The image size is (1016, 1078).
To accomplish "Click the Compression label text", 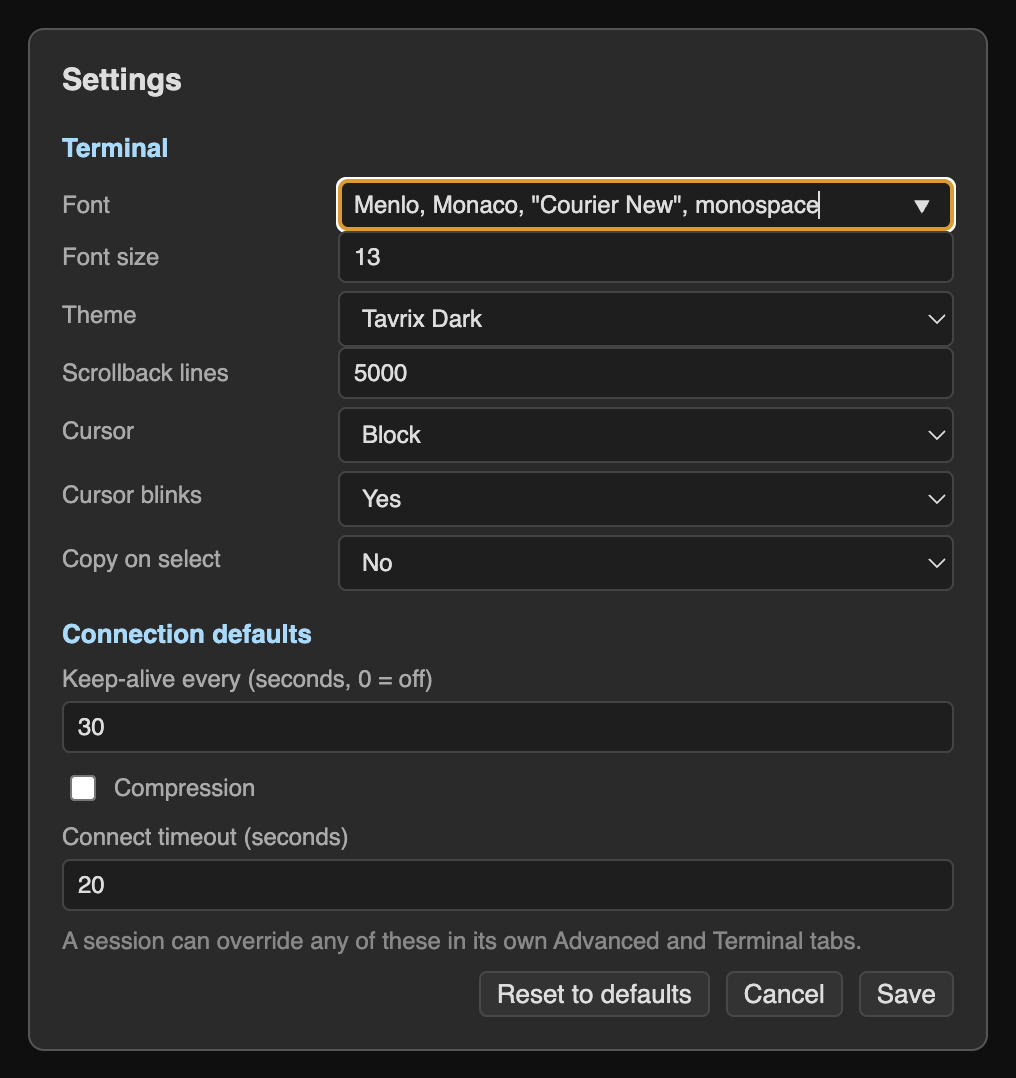I will (184, 788).
